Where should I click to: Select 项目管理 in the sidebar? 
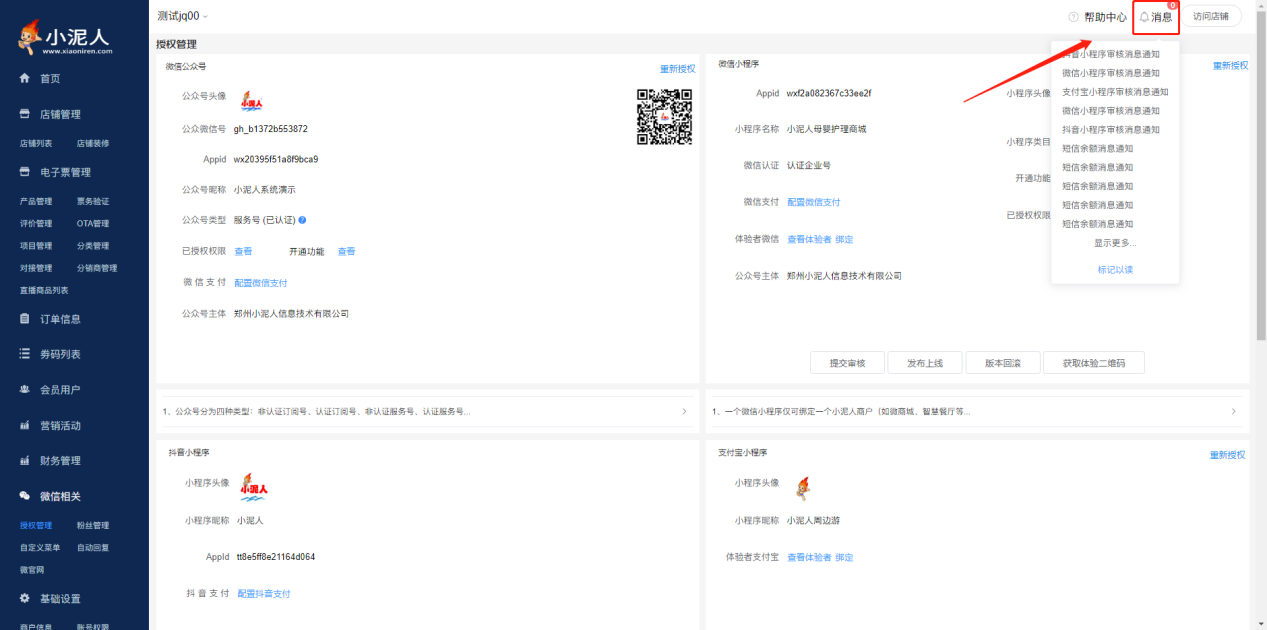[37, 246]
